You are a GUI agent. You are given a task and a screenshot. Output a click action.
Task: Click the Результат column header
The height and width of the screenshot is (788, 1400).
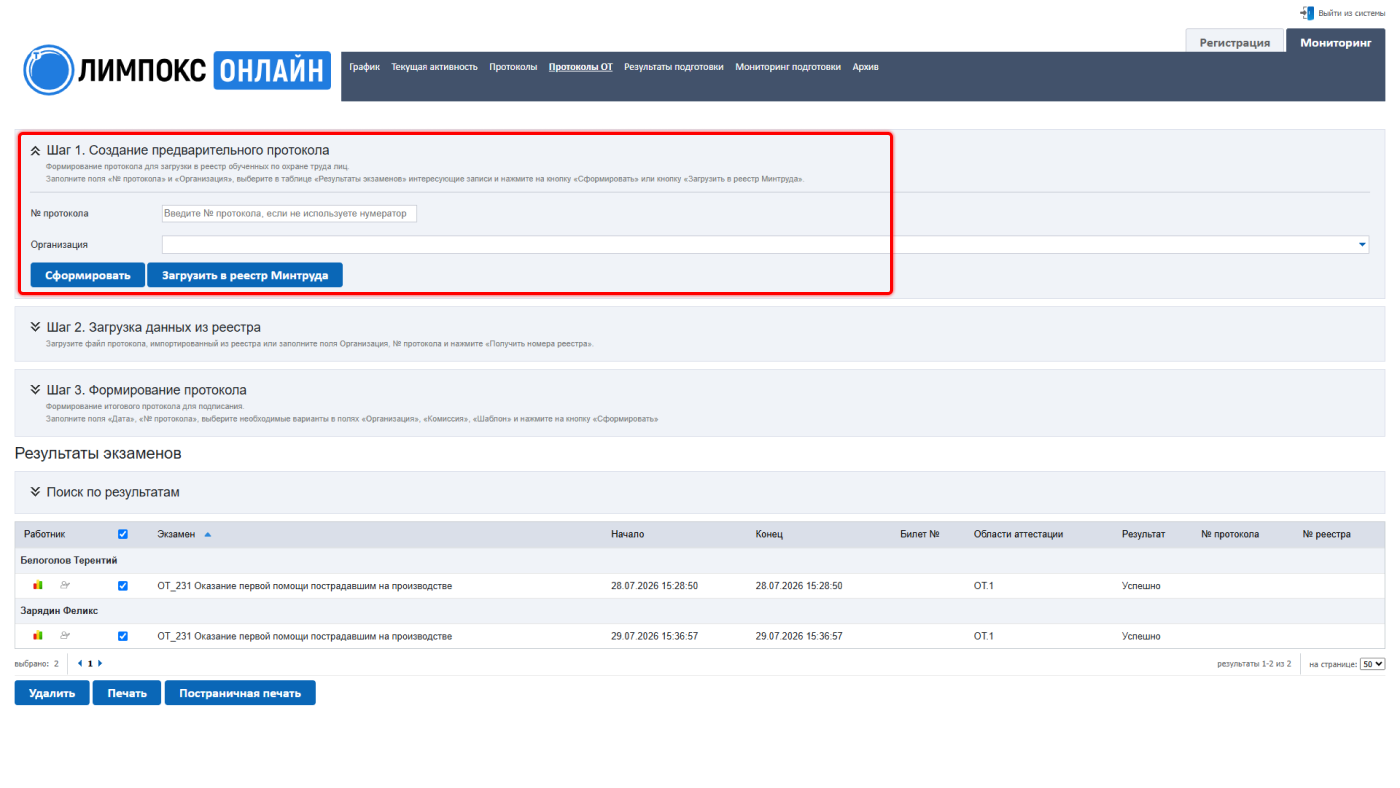[x=1143, y=534]
